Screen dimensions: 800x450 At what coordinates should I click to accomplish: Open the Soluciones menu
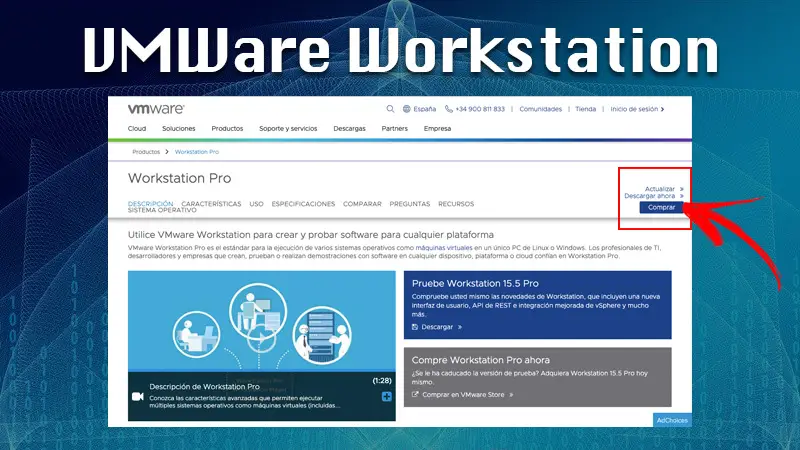point(179,129)
